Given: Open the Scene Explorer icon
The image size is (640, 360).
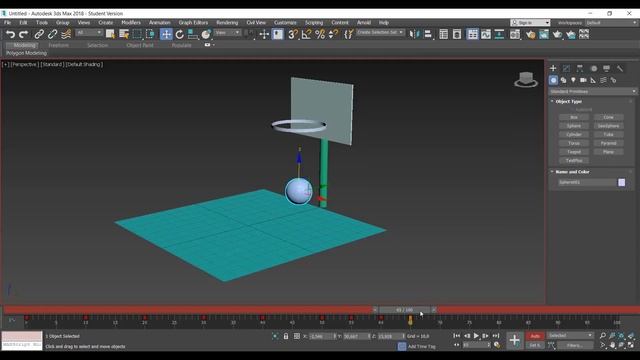Looking at the screenshot, I should (x=444, y=34).
